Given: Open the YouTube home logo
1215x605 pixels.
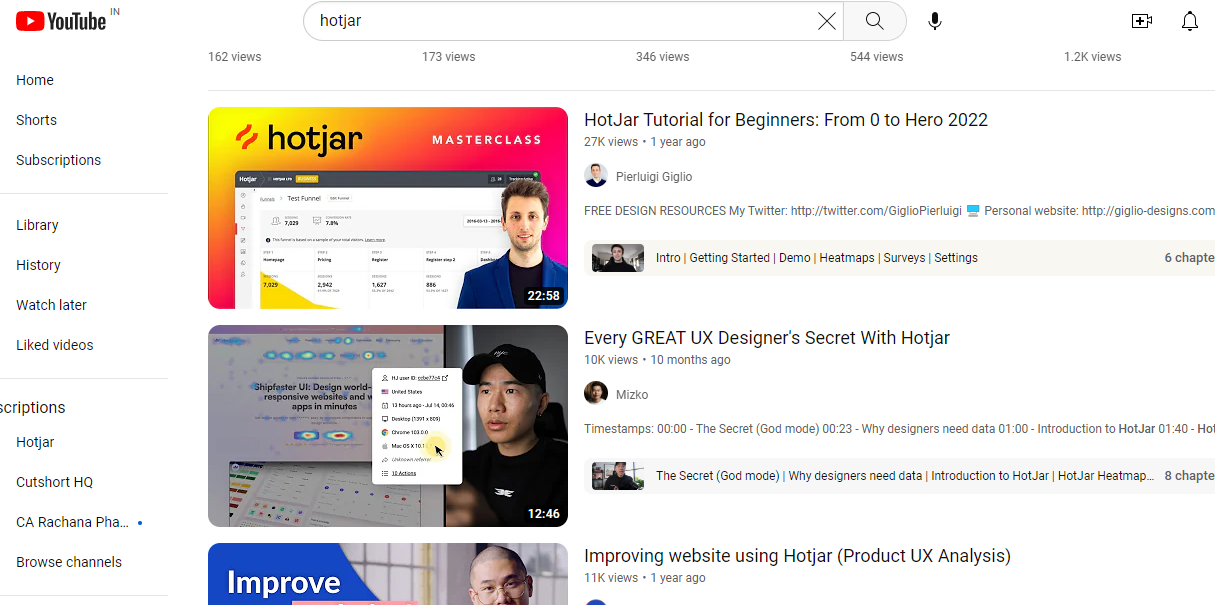Looking at the screenshot, I should coord(61,21).
